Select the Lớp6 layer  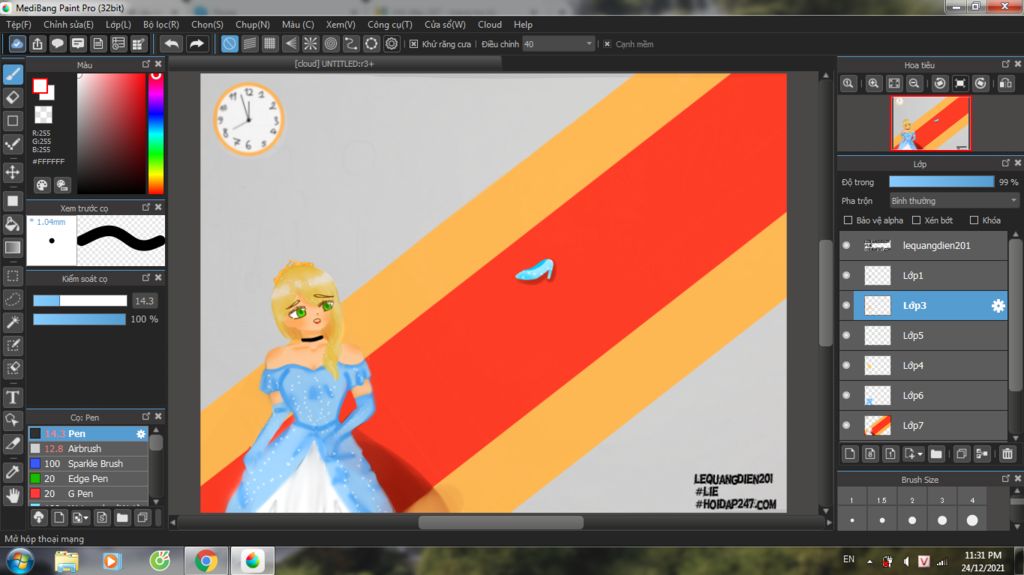[x=923, y=395]
